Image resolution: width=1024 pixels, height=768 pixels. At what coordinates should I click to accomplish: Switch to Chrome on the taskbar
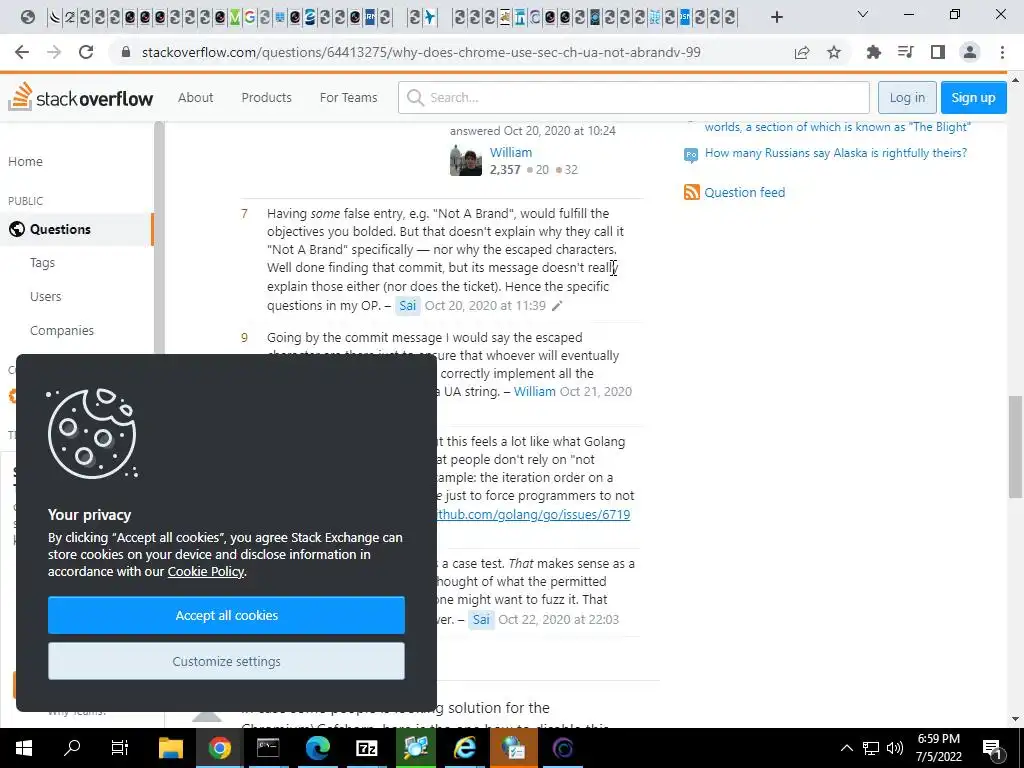(x=219, y=748)
